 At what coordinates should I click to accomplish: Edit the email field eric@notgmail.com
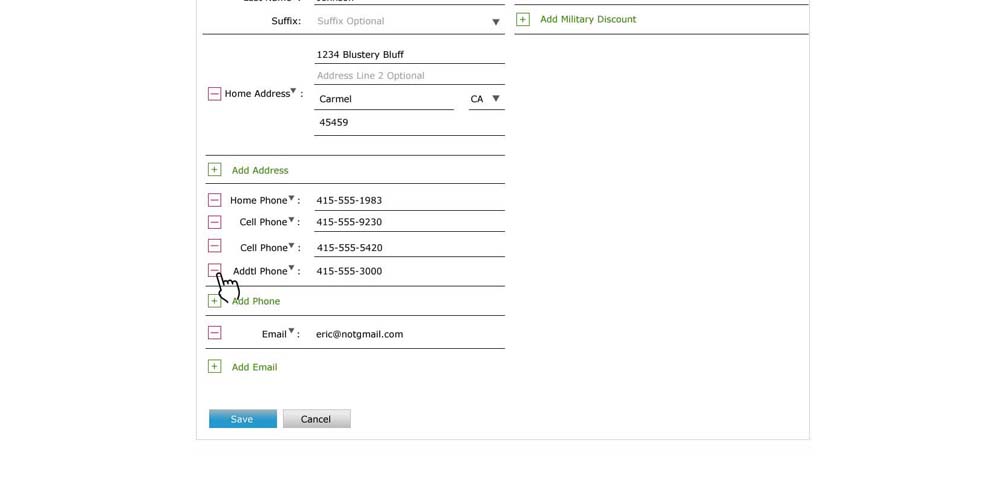tap(409, 334)
